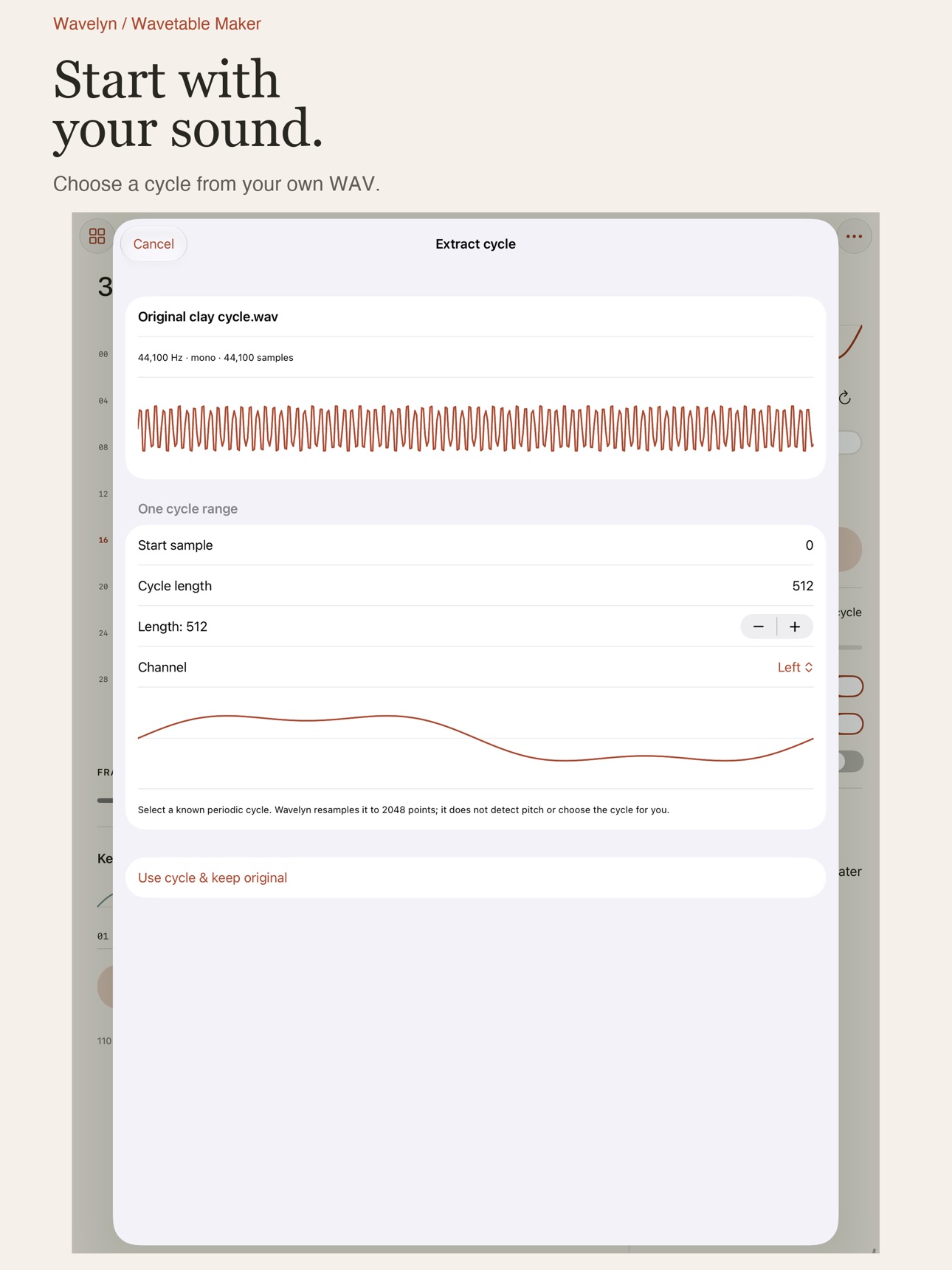
Task: Select frame marker 00 in the background list
Action: pos(103,354)
